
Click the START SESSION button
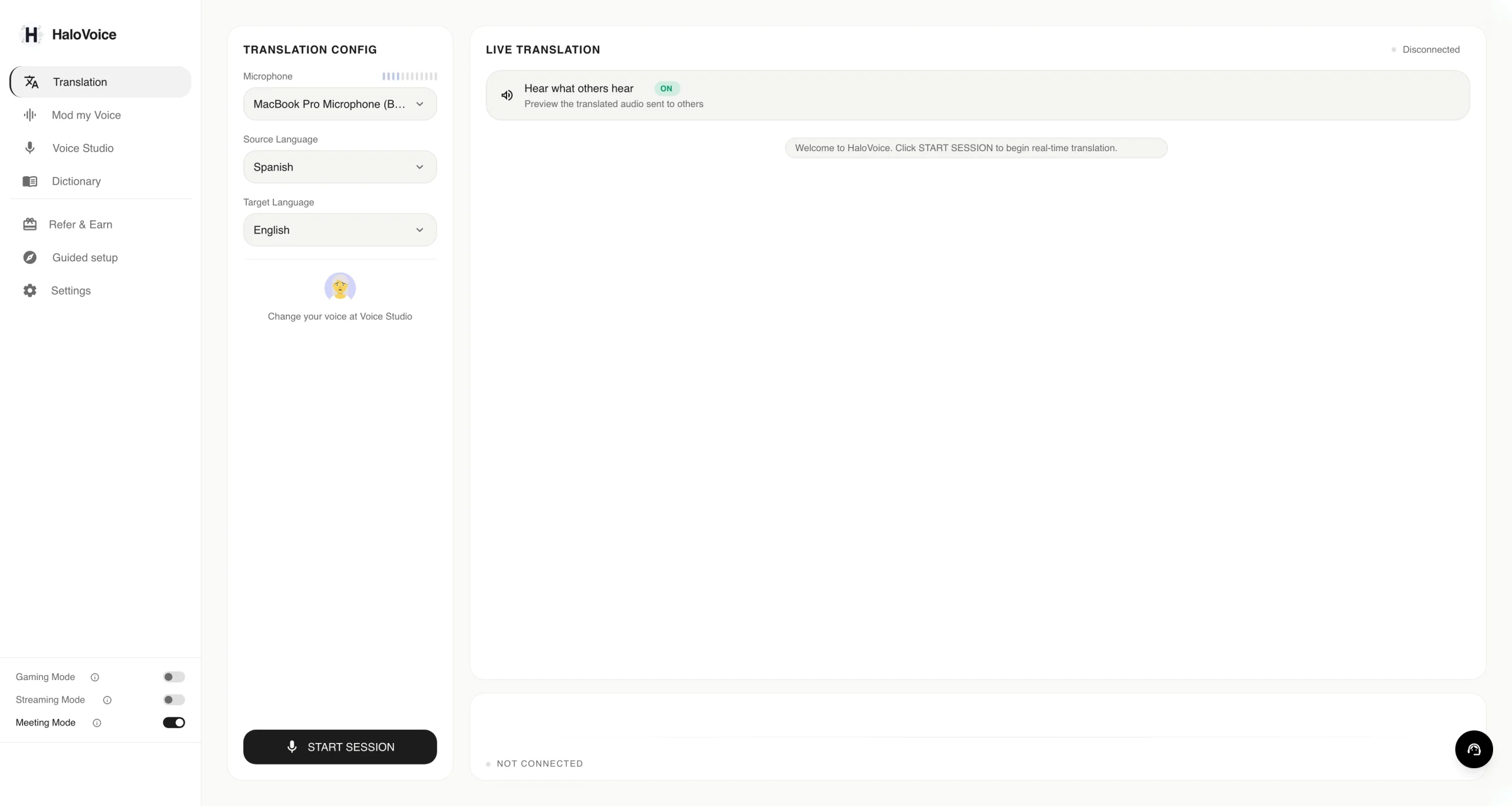tap(340, 747)
